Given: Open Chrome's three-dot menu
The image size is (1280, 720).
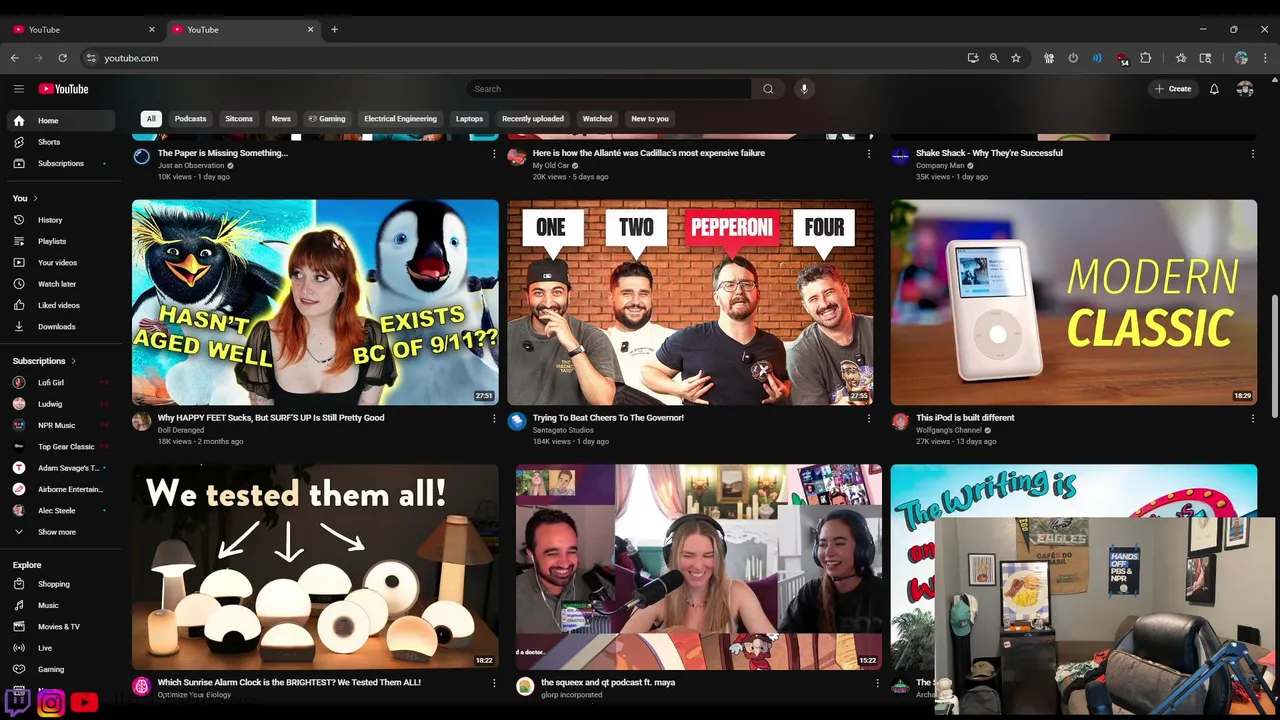Looking at the screenshot, I should 1266,58.
